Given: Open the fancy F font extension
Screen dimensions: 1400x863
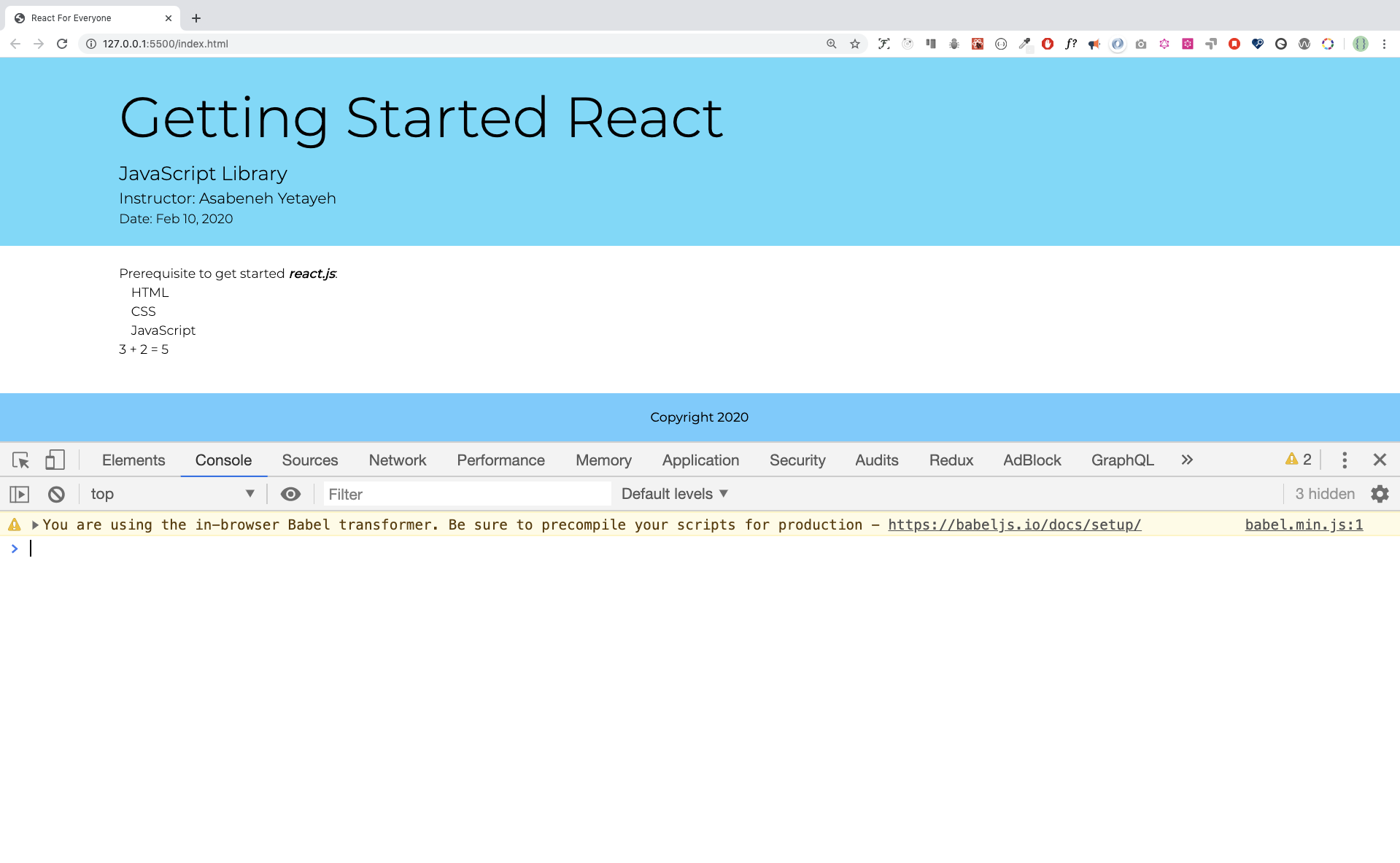Looking at the screenshot, I should [883, 44].
